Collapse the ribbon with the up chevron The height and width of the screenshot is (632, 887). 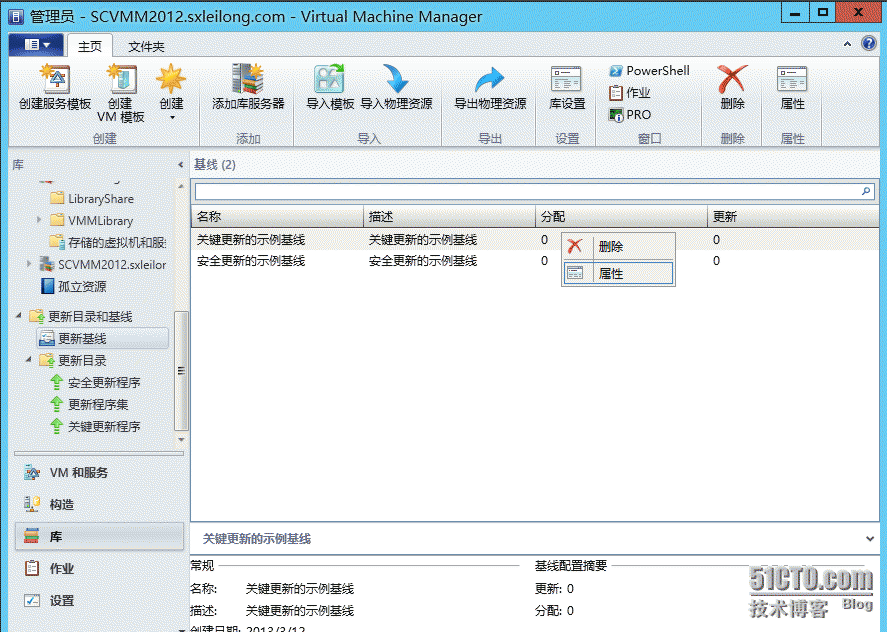point(847,44)
